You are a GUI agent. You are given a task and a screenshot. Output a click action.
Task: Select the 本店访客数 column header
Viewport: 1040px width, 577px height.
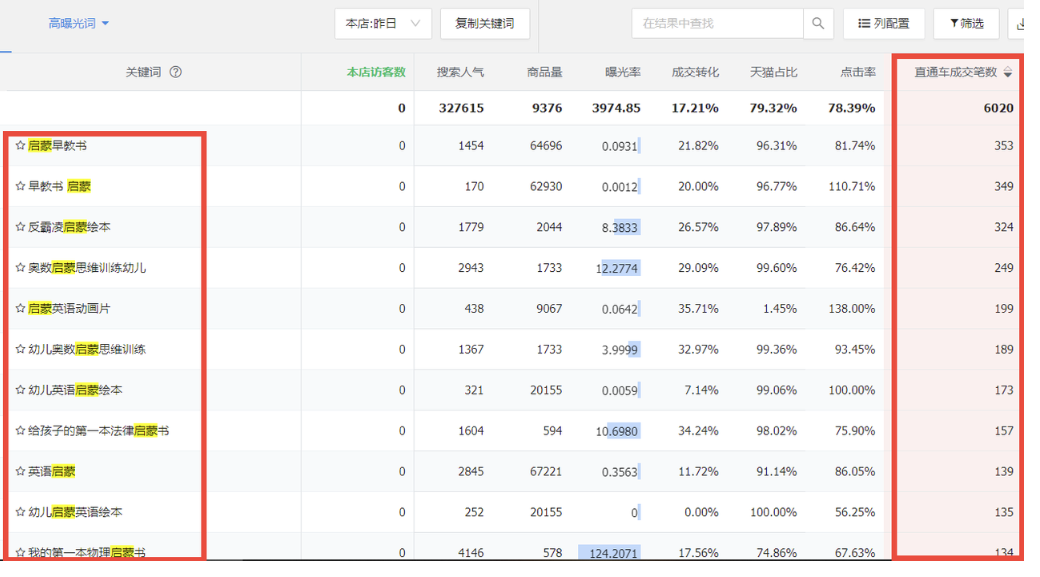(x=376, y=72)
